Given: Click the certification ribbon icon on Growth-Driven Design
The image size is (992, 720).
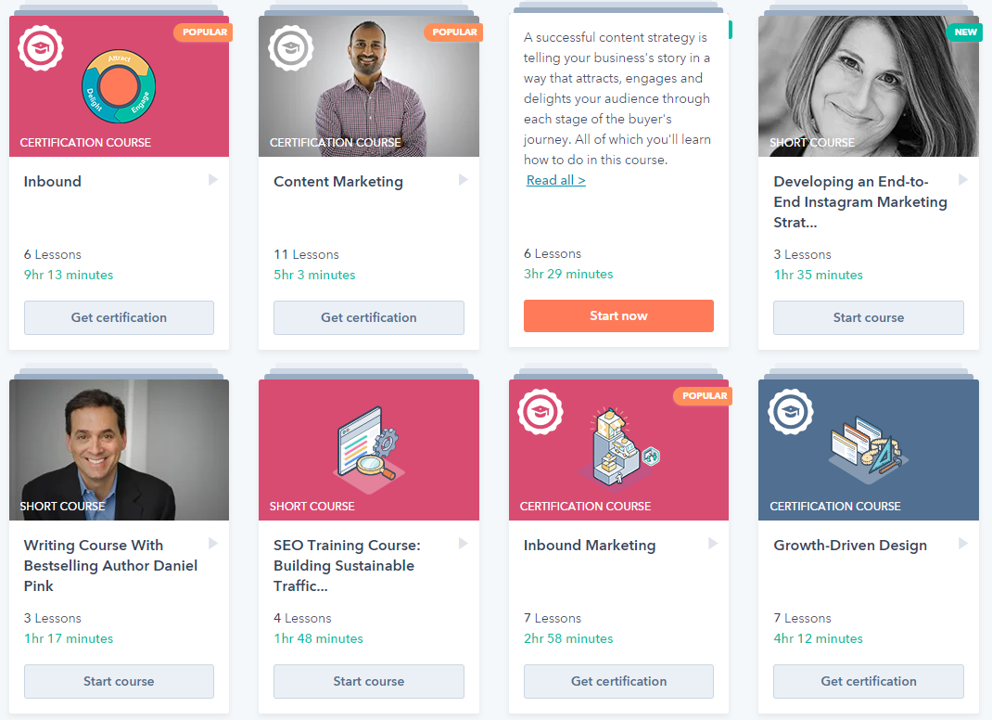Looking at the screenshot, I should (x=790, y=411).
